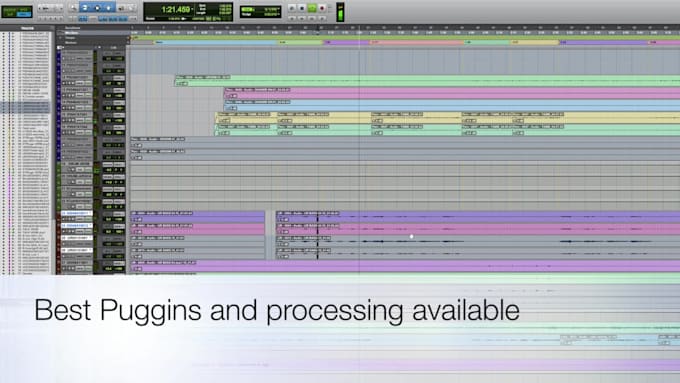Image resolution: width=680 pixels, height=383 pixels.
Task: Click zoom preset button 1
Action: coord(40,18)
